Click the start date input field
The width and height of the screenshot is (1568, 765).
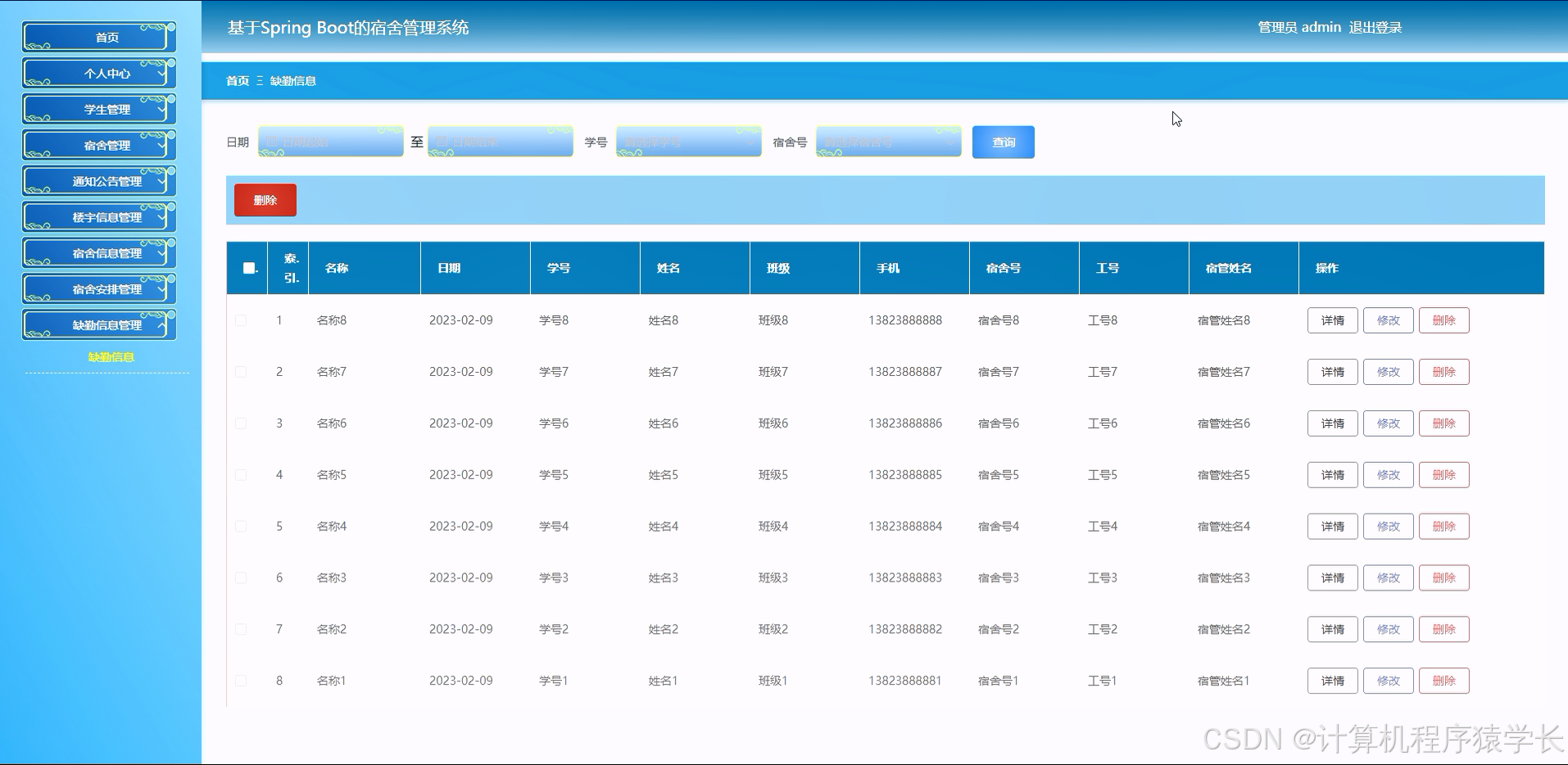click(x=331, y=142)
